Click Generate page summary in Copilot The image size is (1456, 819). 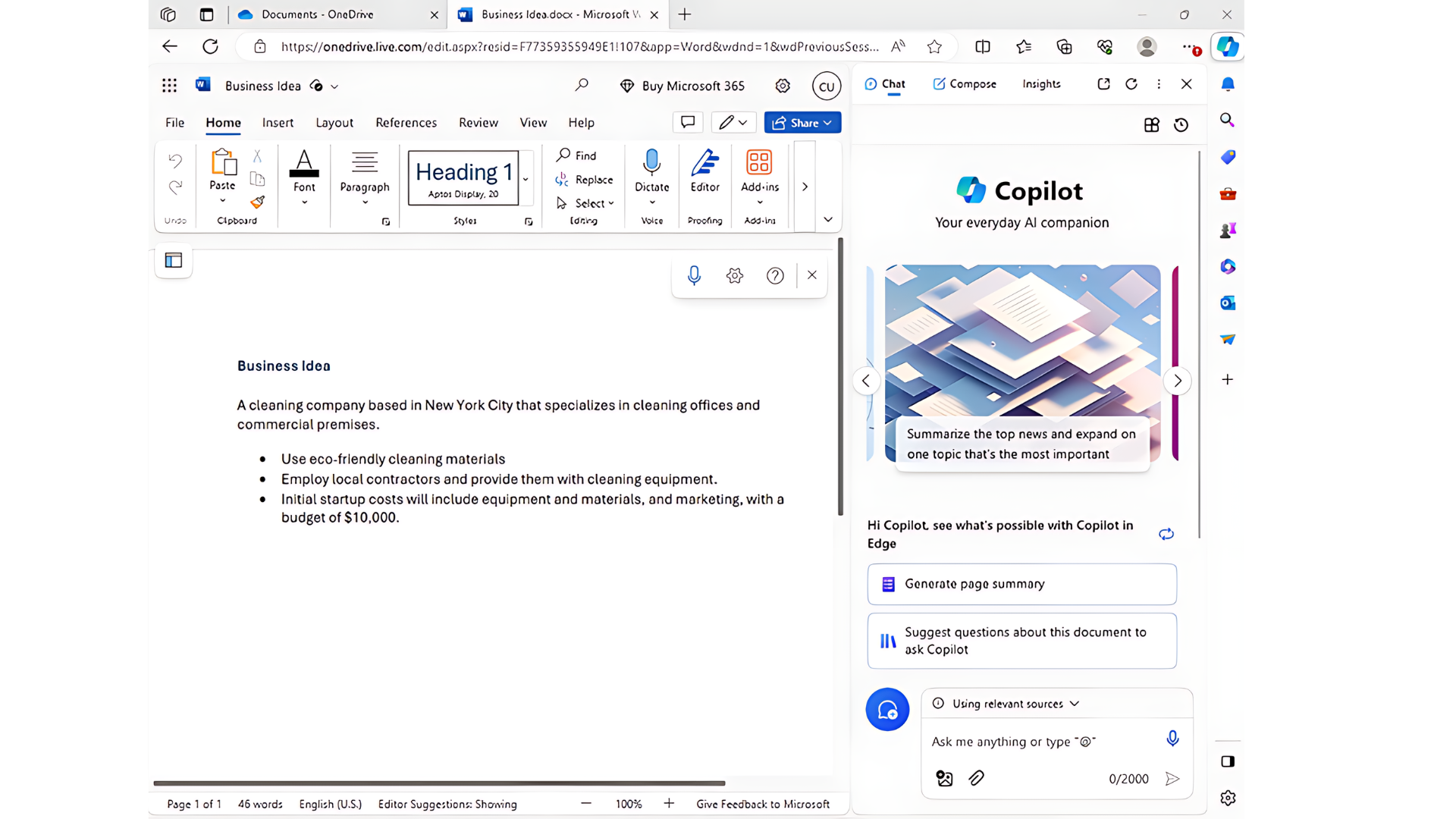tap(1021, 584)
